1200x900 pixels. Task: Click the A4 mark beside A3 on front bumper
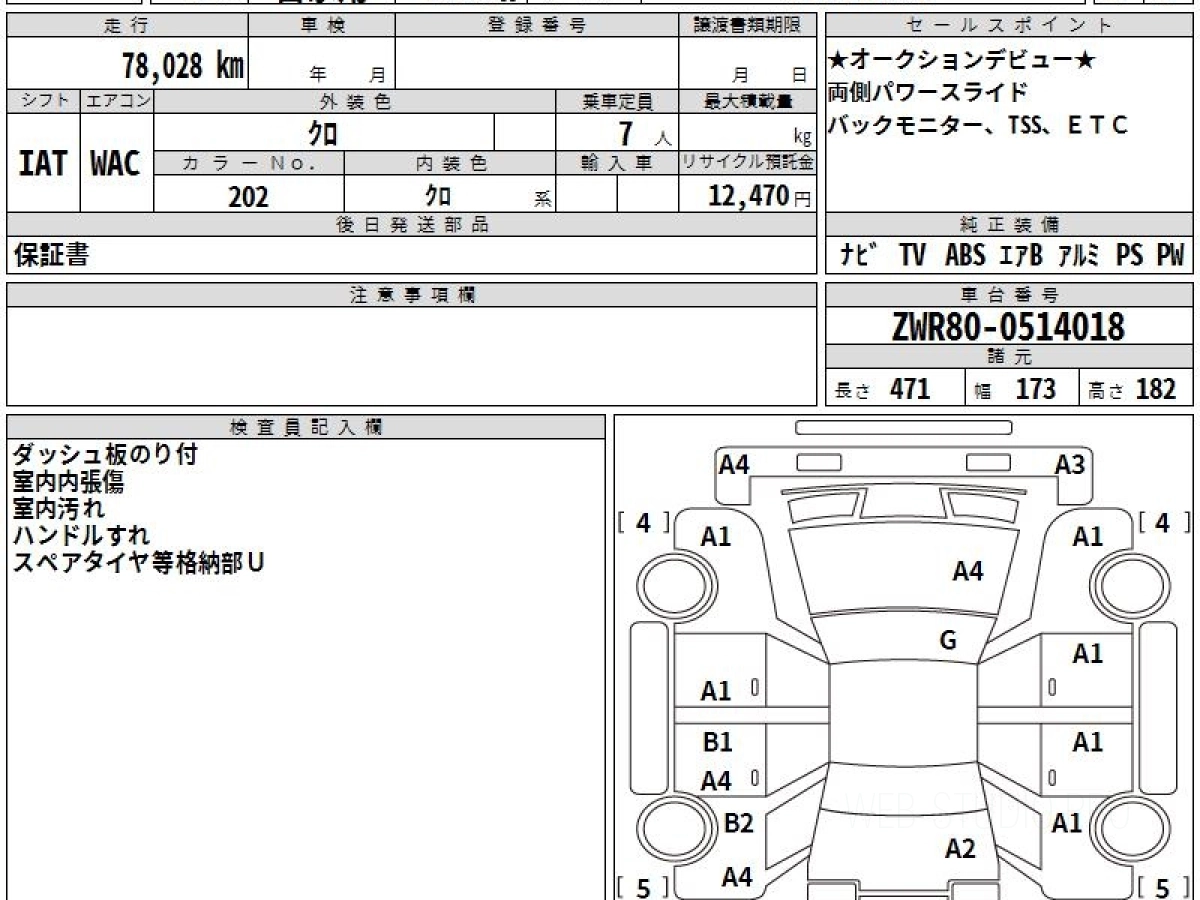point(734,464)
